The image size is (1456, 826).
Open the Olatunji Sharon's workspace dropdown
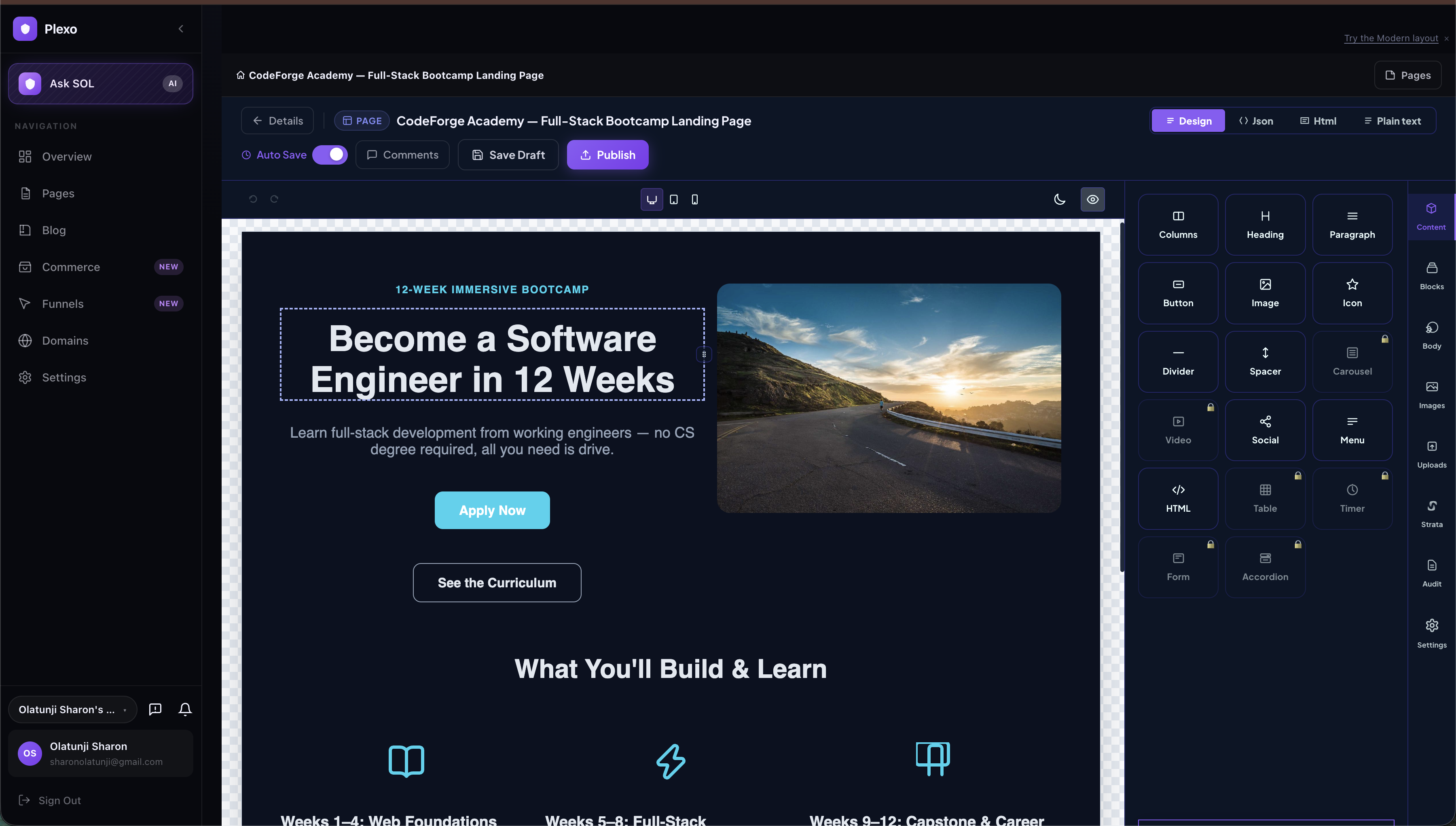point(73,710)
